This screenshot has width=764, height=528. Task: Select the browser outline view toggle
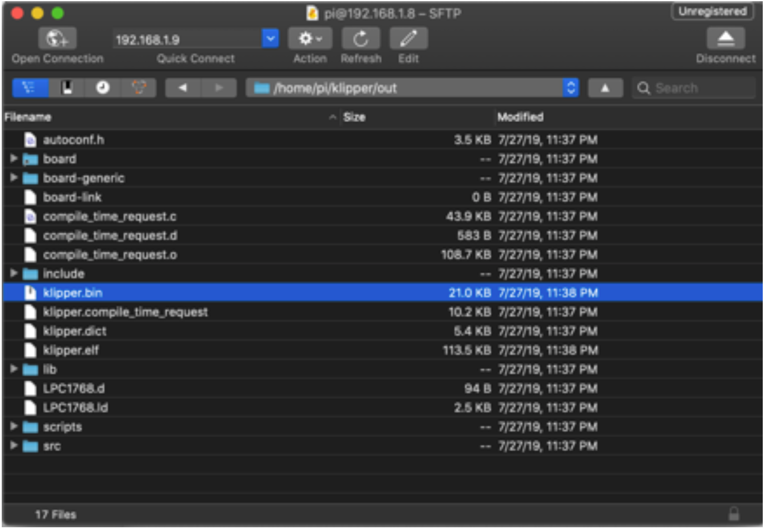coord(29,88)
